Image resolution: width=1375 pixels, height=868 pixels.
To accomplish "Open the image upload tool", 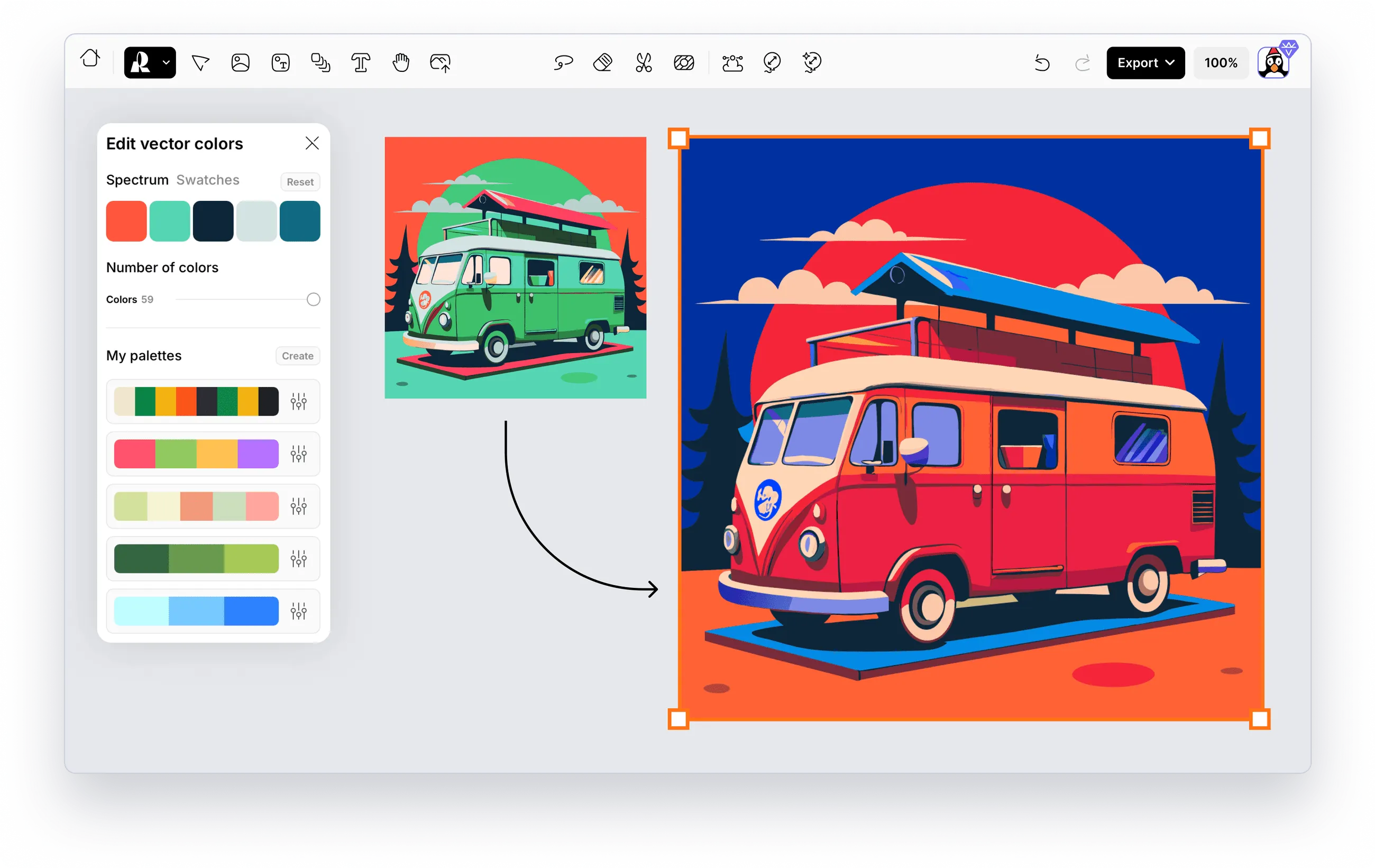I will [440, 62].
